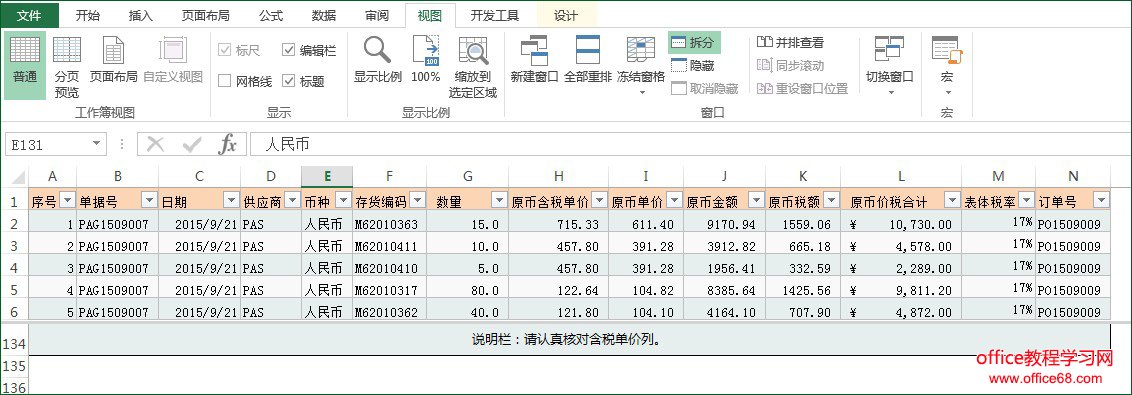Open the 文件 File tab
1132x395 pixels.
pos(29,15)
